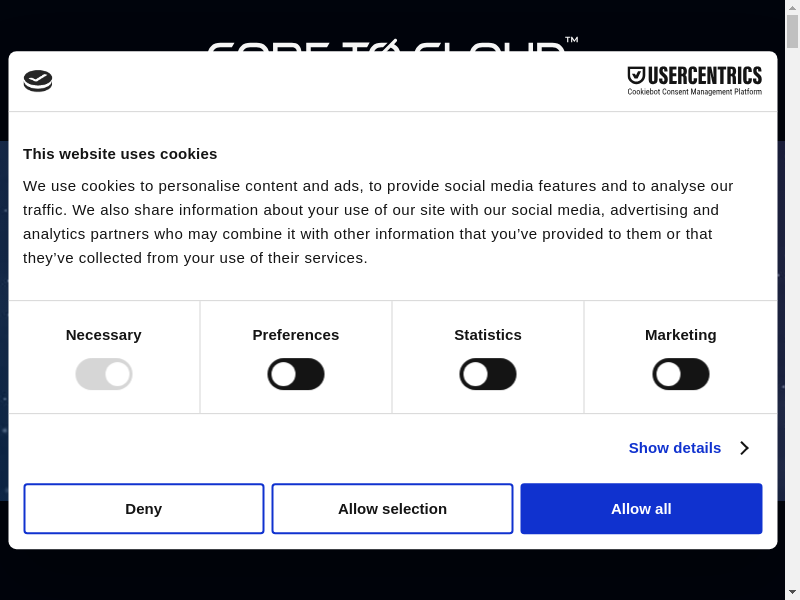Enable the Marketing cookies switch

(x=681, y=374)
